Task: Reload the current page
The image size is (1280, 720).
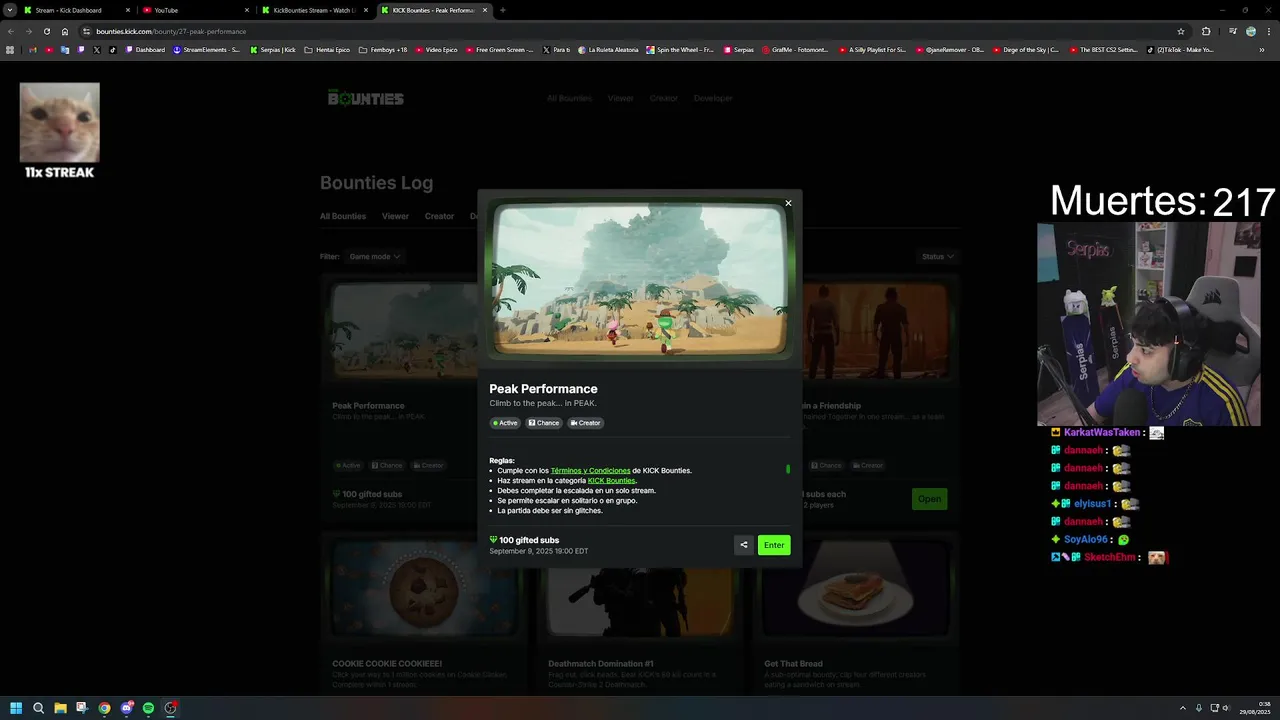Action: click(46, 31)
